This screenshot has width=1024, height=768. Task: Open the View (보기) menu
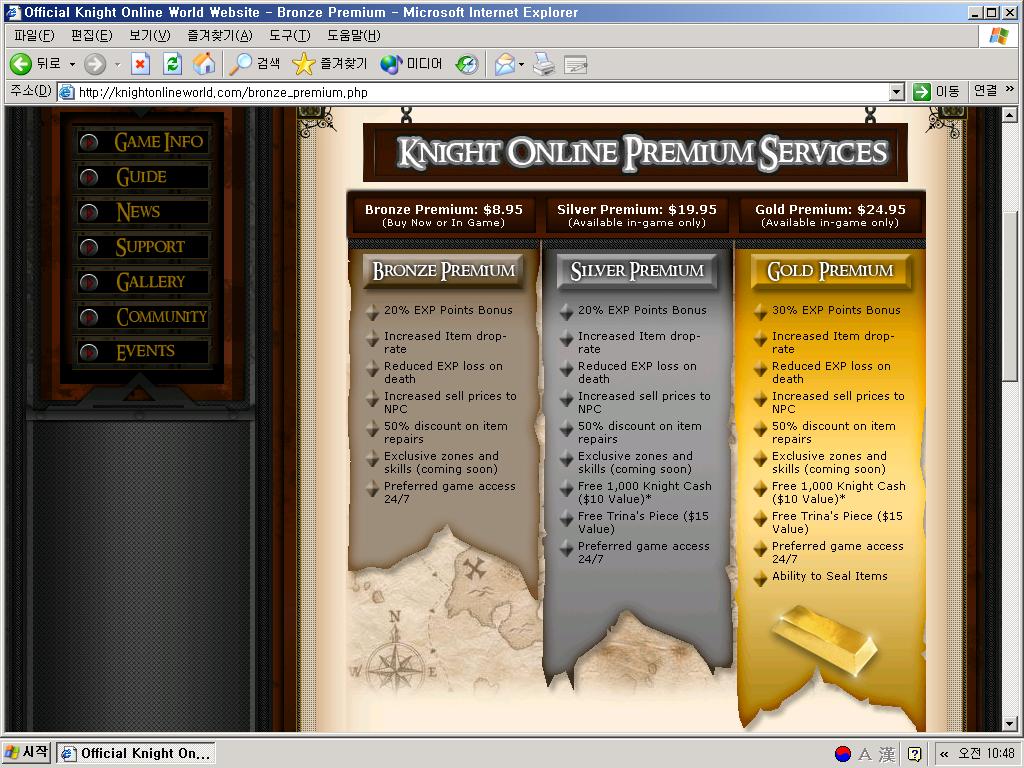(x=150, y=35)
